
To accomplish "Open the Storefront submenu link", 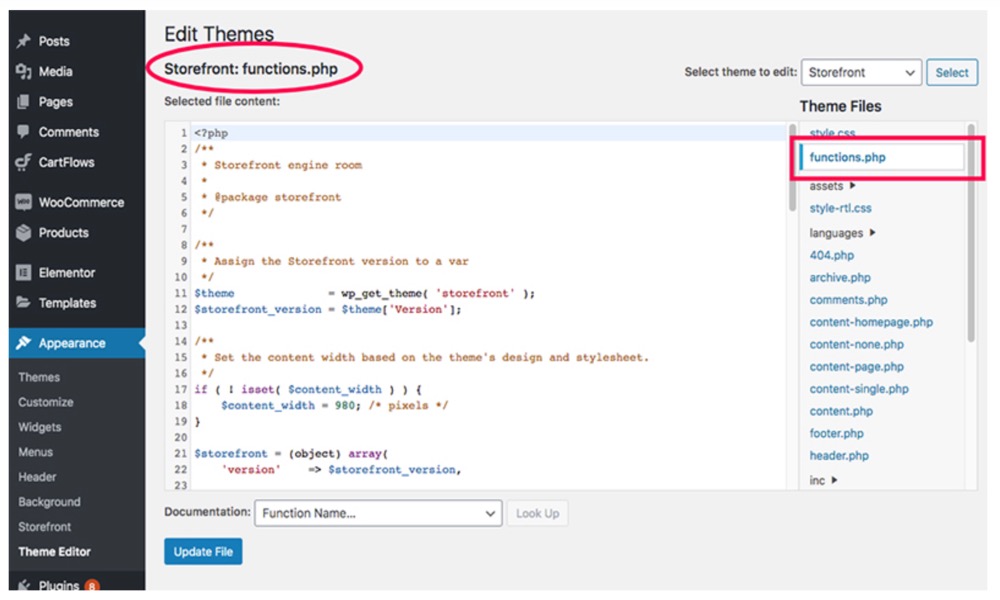I will 45,526.
